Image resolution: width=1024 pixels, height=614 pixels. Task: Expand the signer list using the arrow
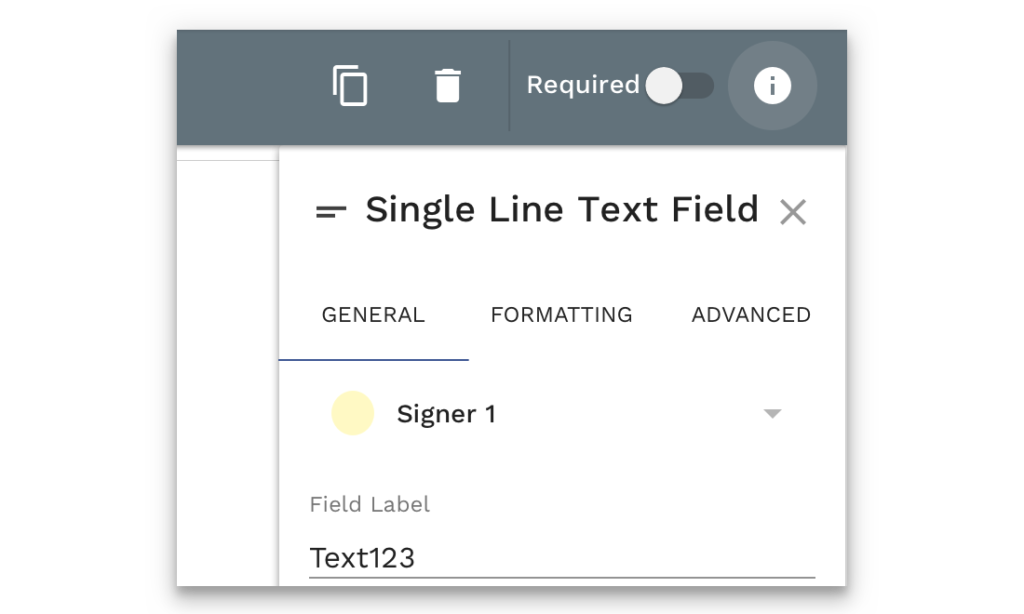(772, 414)
